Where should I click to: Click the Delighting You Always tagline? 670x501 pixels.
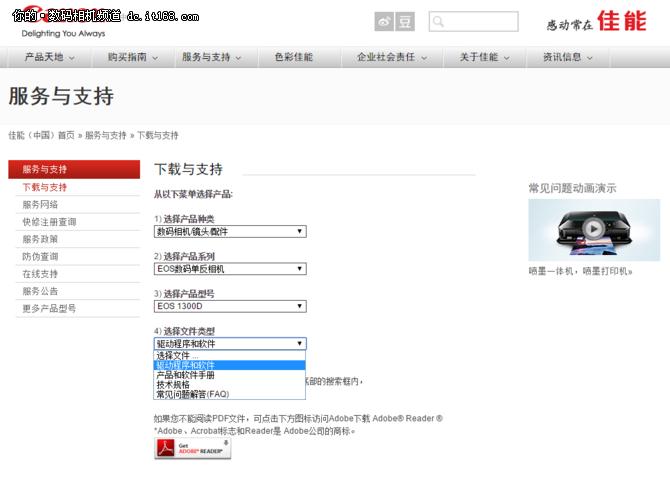63,33
